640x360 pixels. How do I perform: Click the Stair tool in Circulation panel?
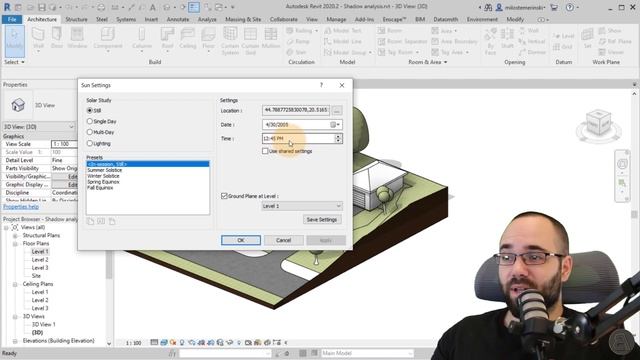click(296, 52)
